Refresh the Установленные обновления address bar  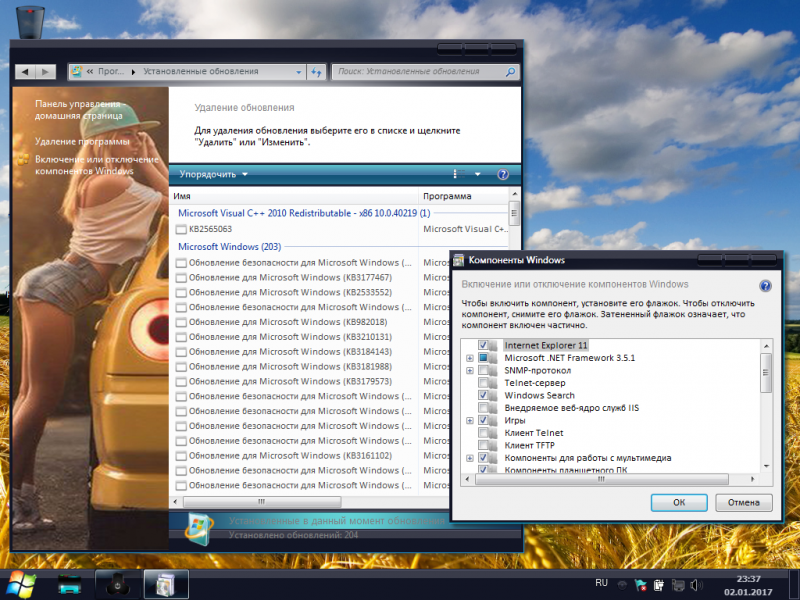pyautogui.click(x=316, y=72)
